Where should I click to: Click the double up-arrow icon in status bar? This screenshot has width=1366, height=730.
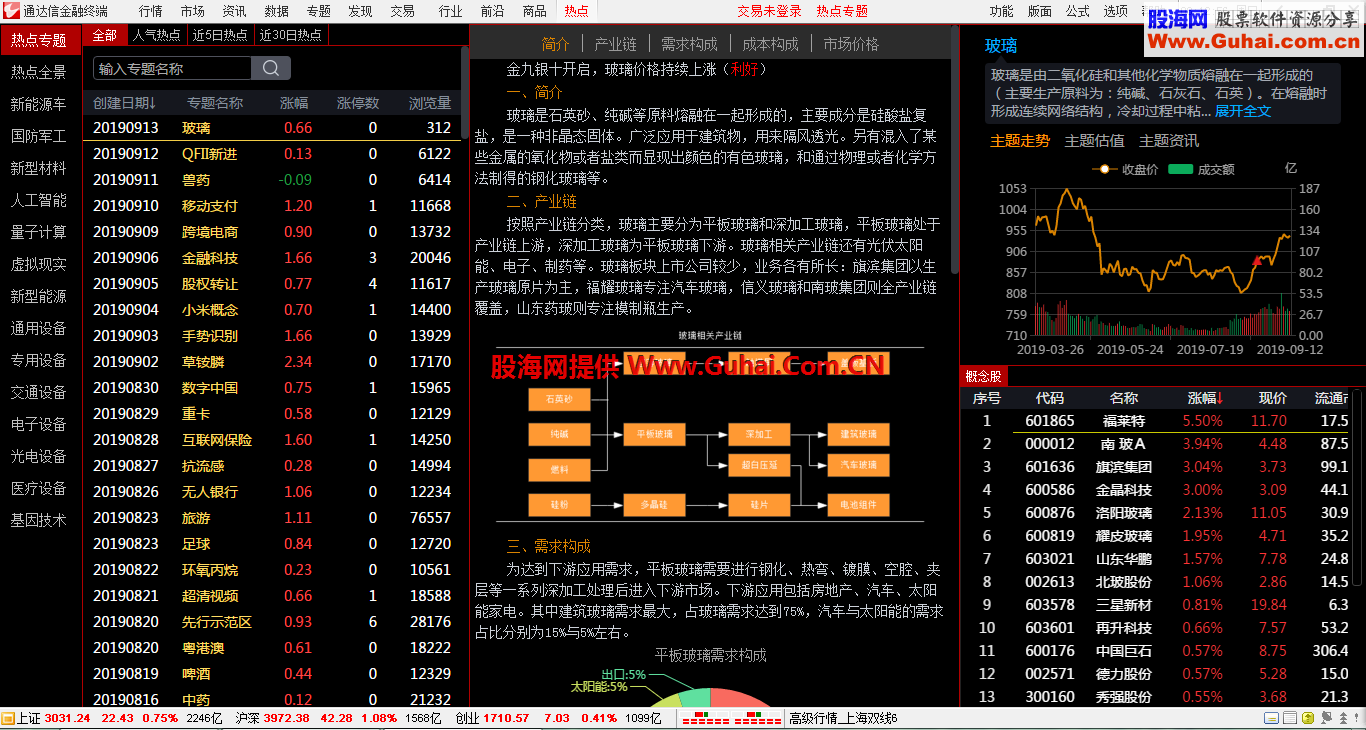pyautogui.click(x=1343, y=718)
